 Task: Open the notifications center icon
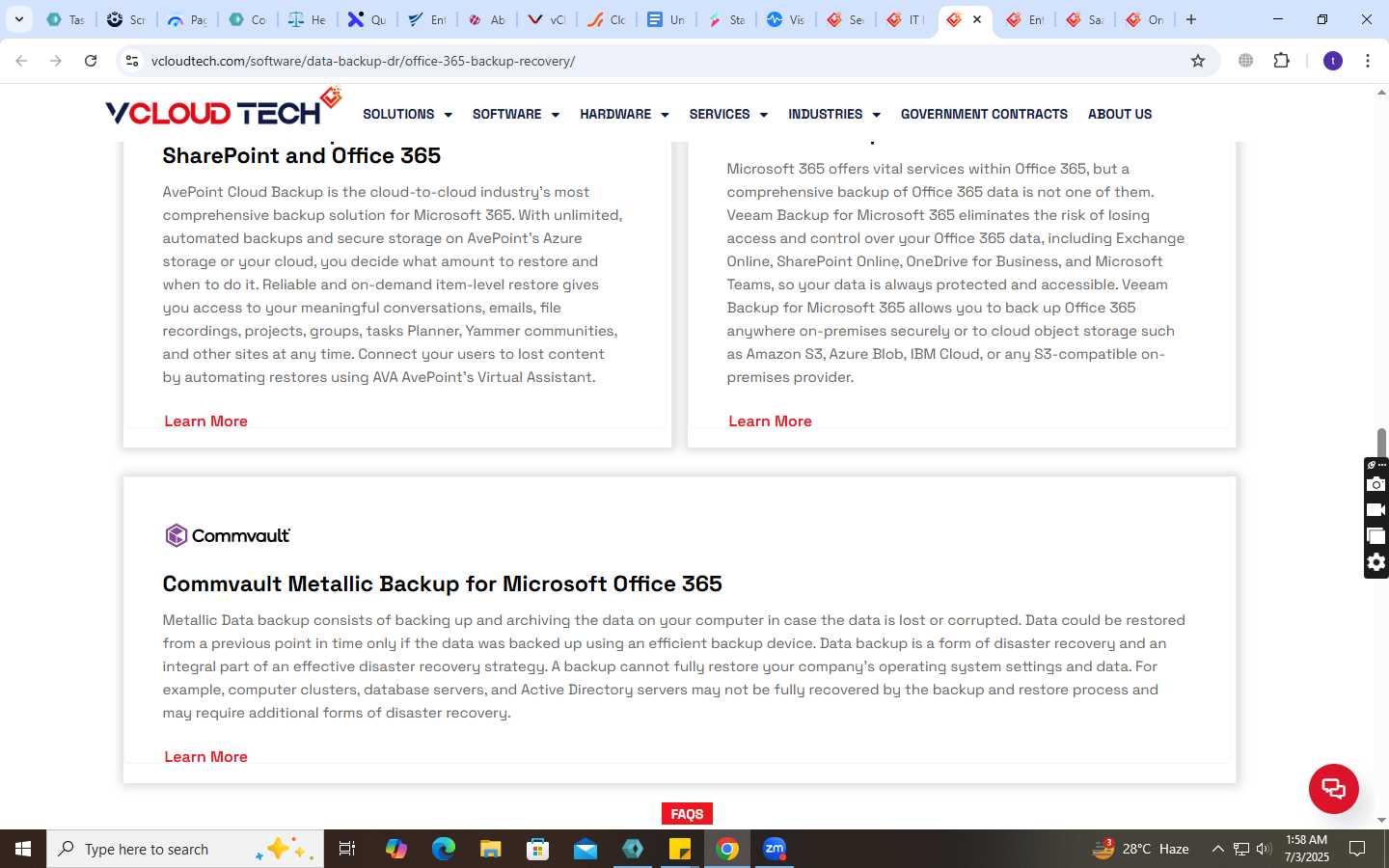1357,849
